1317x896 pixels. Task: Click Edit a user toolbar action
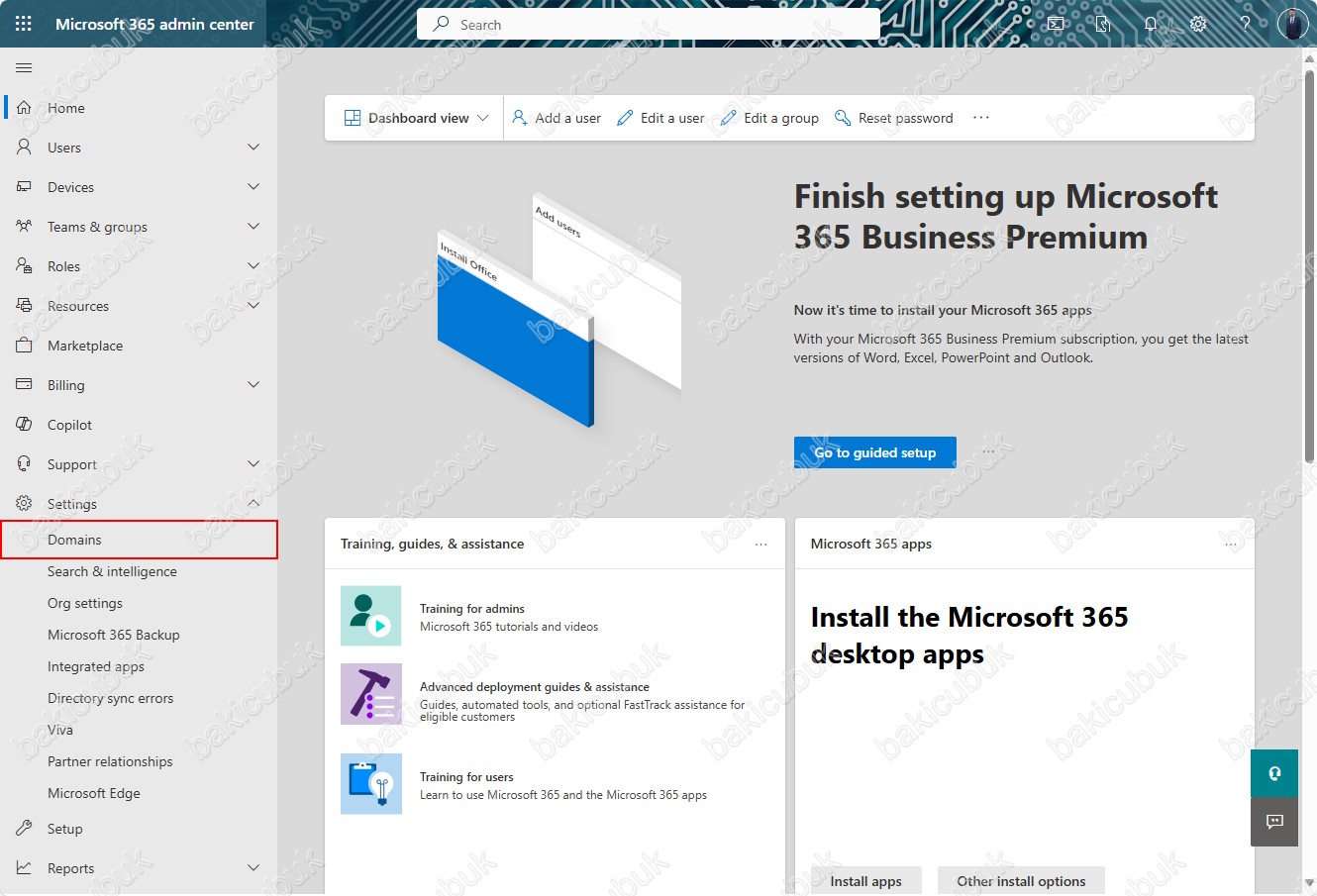click(x=660, y=118)
